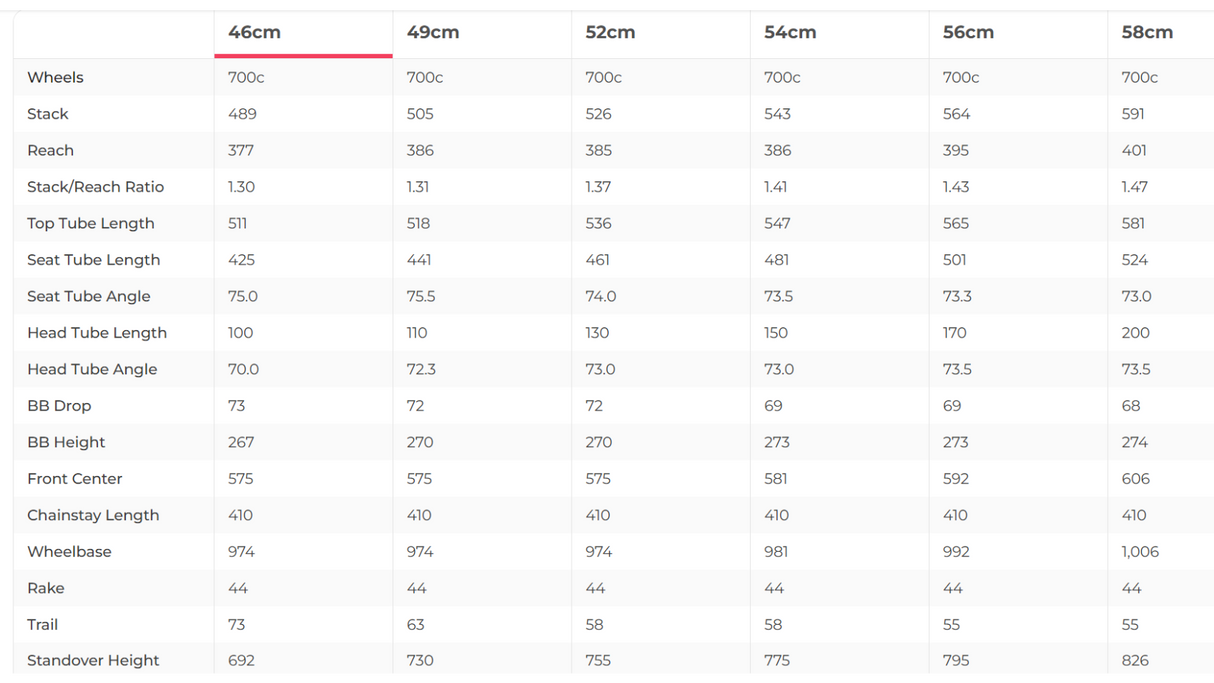The width and height of the screenshot is (1214, 683).
Task: Click the Stack/Reach Ratio row label
Action: (x=95, y=187)
